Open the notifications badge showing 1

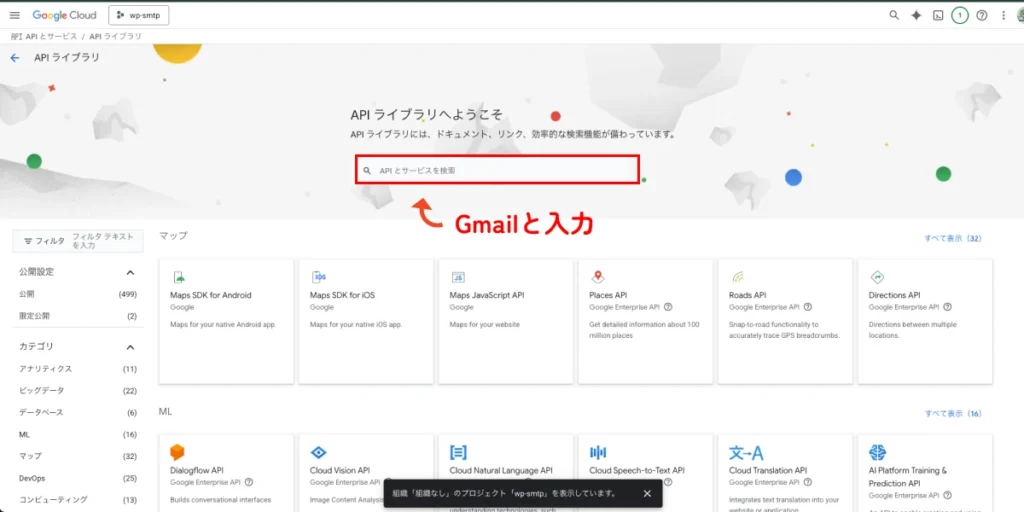pos(960,15)
